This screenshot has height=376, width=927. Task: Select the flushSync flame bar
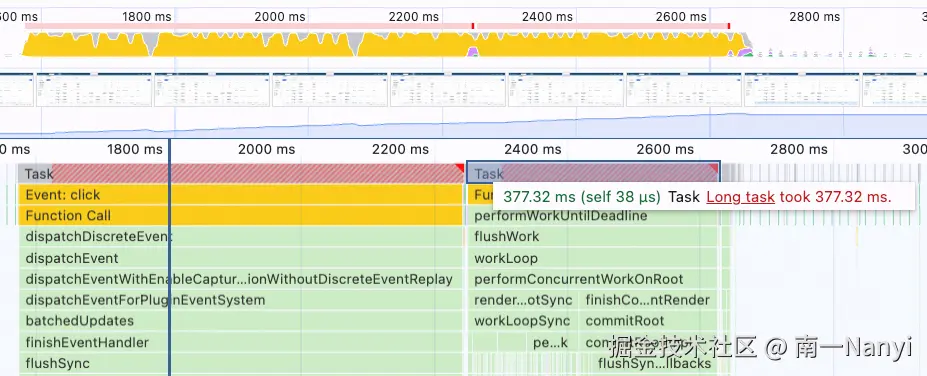coord(240,363)
